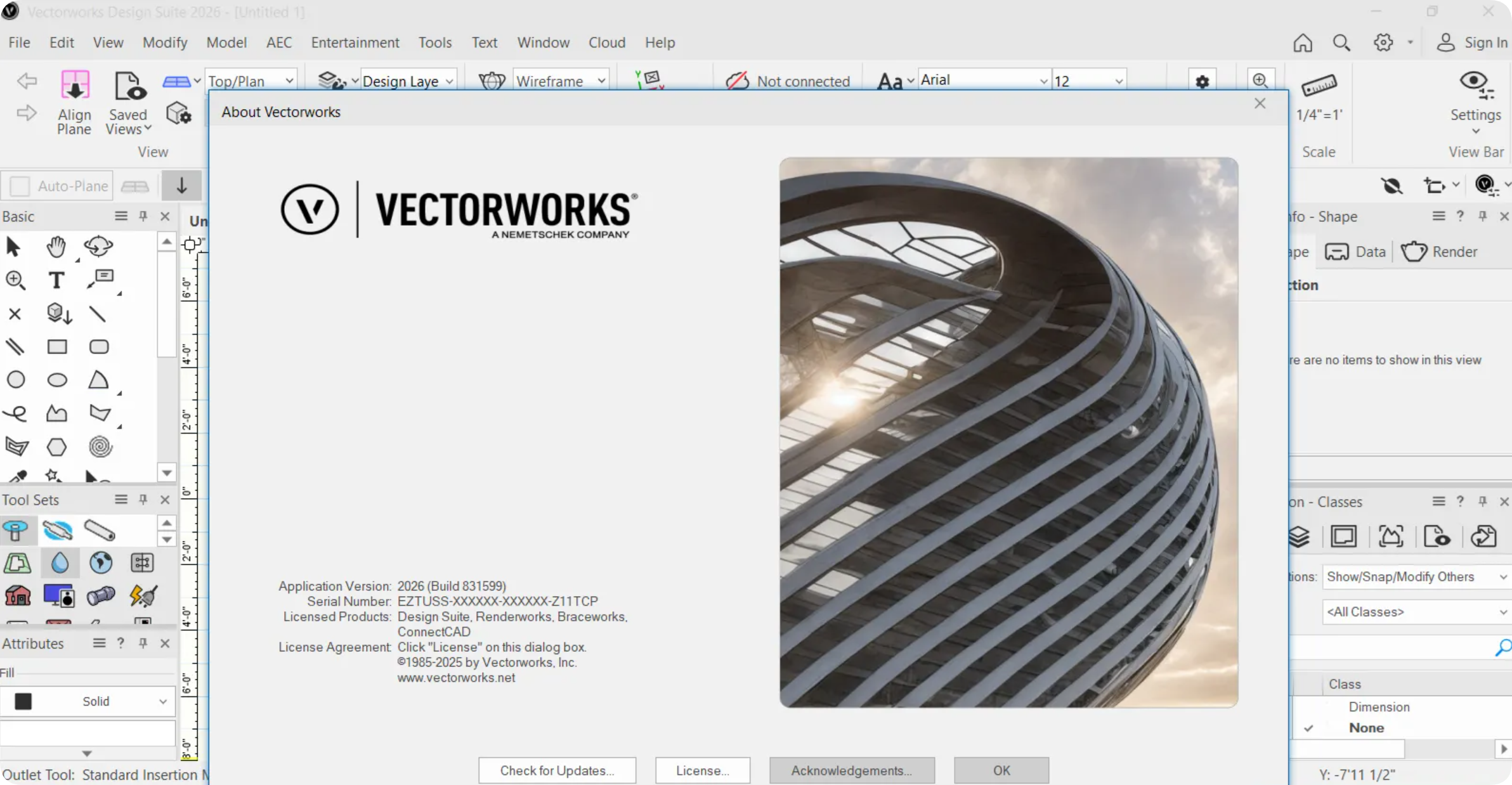Click the Align Plane icon

(x=75, y=85)
